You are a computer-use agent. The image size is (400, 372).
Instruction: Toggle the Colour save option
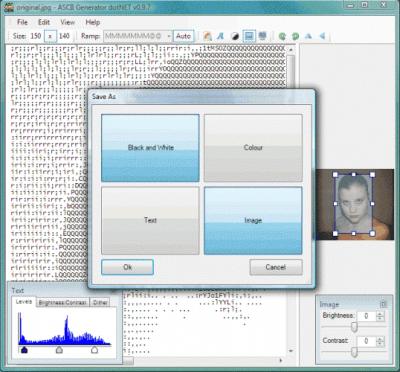(x=253, y=148)
